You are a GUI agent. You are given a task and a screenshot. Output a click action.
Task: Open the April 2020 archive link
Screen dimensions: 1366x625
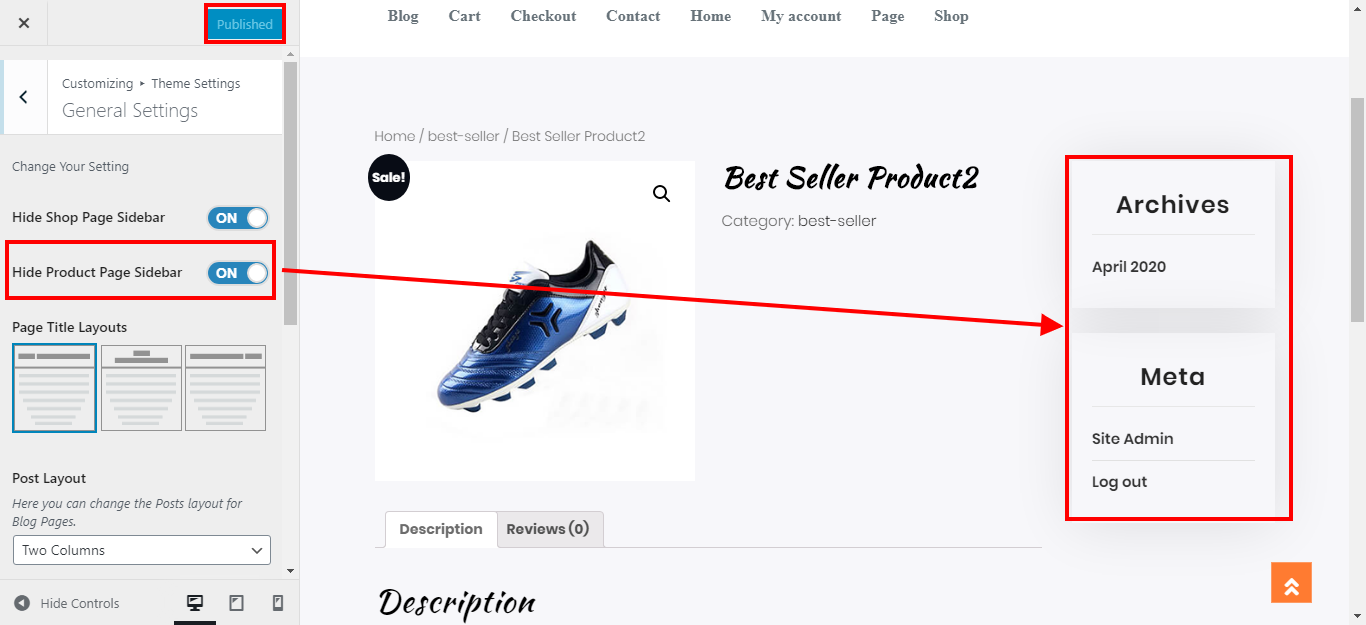point(1129,267)
